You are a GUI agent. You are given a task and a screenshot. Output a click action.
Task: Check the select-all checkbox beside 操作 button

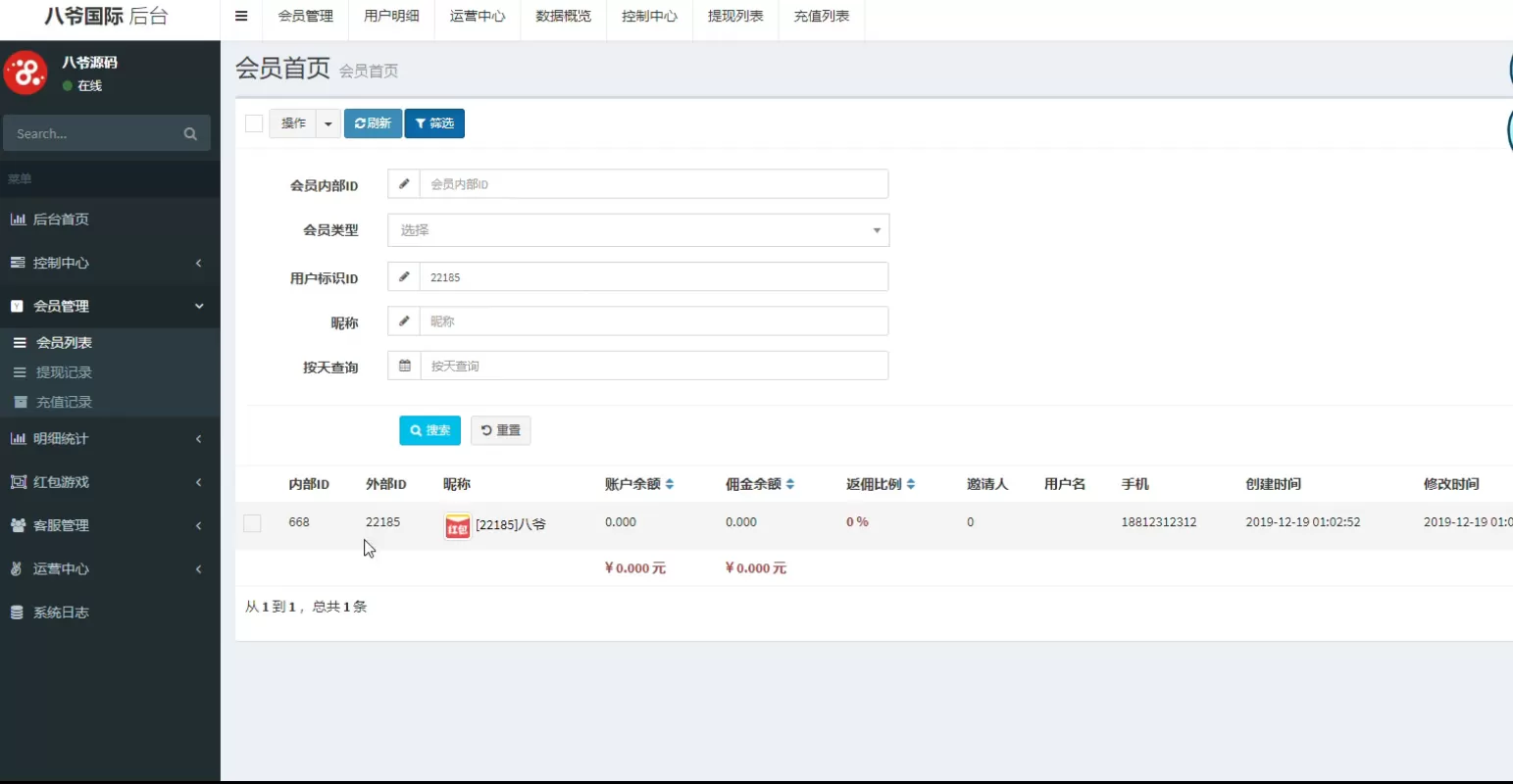[x=253, y=123]
